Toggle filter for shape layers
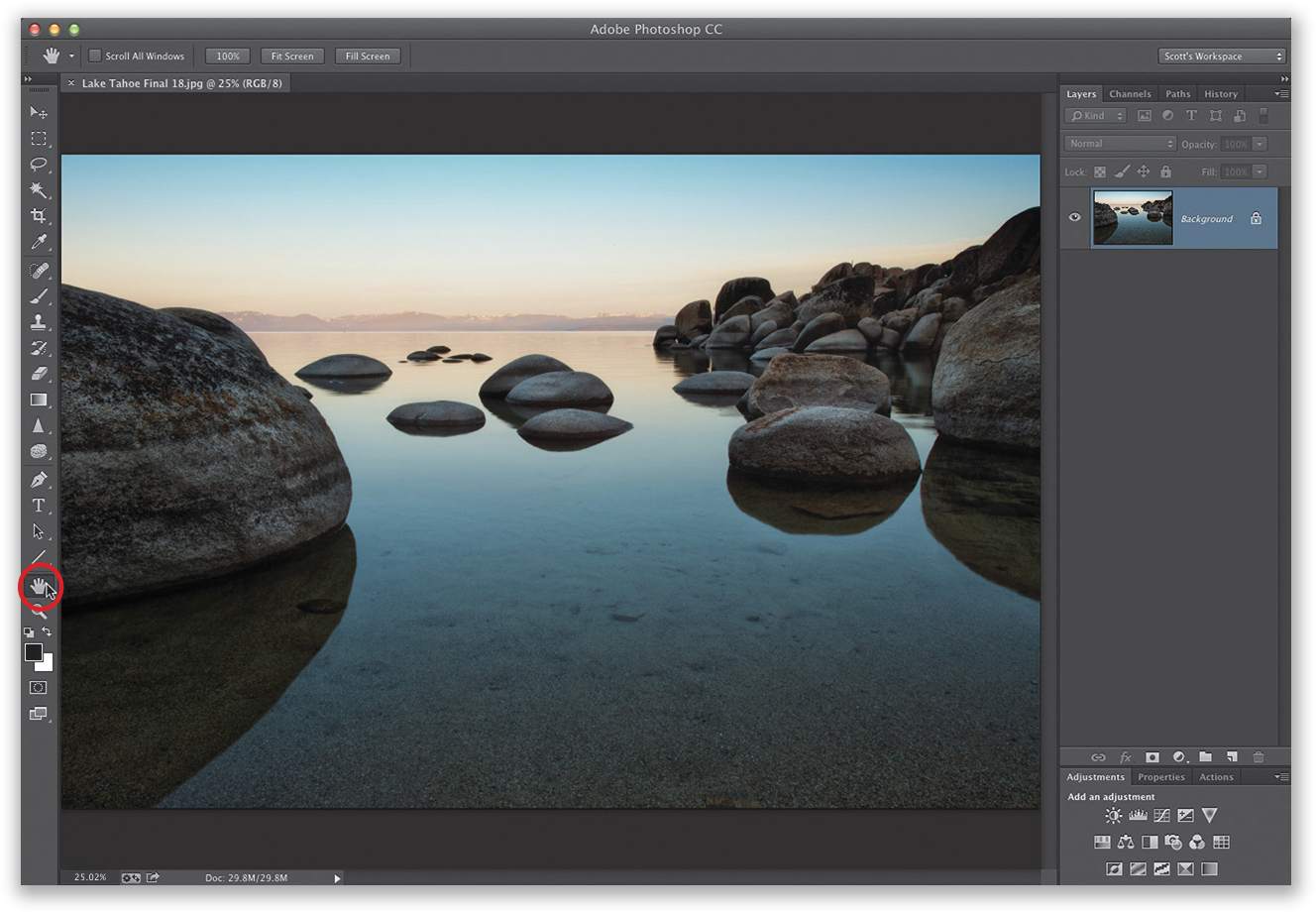The image size is (1316, 913). pyautogui.click(x=1216, y=116)
